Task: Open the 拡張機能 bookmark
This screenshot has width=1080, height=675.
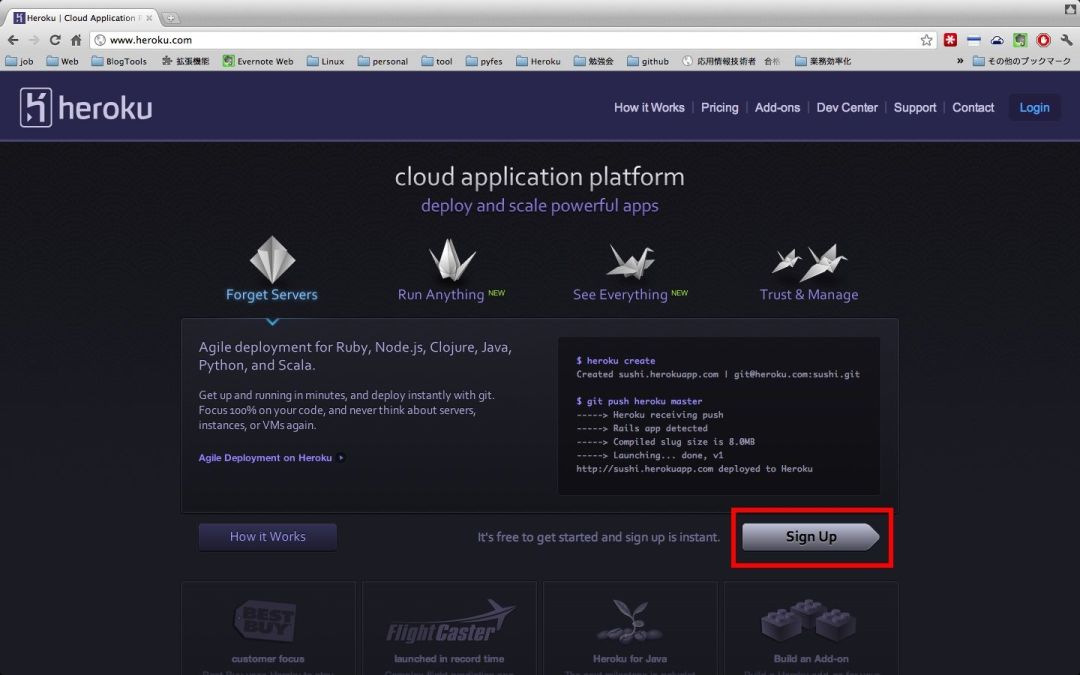Action: (x=185, y=61)
